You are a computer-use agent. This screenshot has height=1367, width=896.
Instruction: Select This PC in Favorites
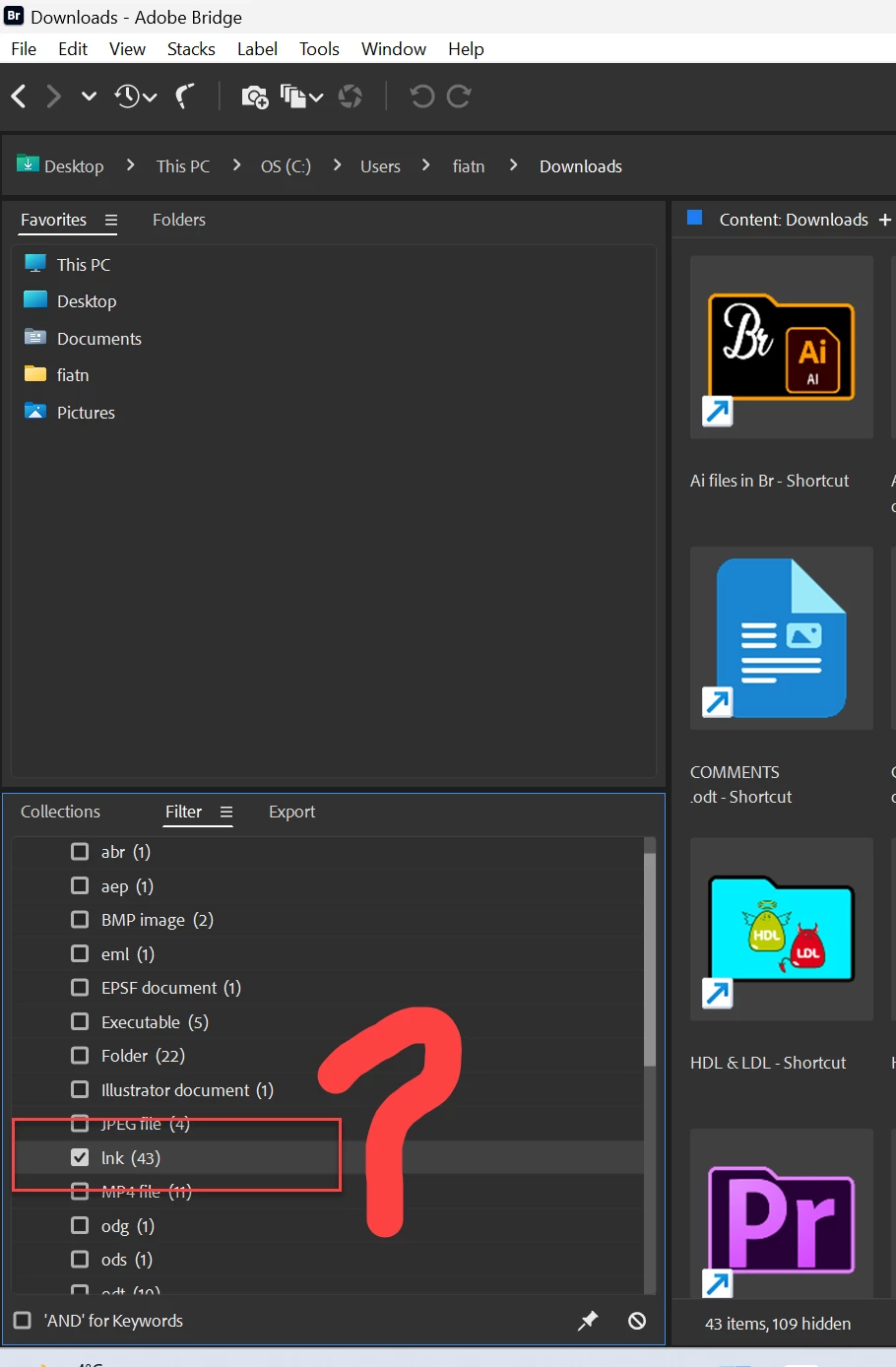tap(84, 264)
